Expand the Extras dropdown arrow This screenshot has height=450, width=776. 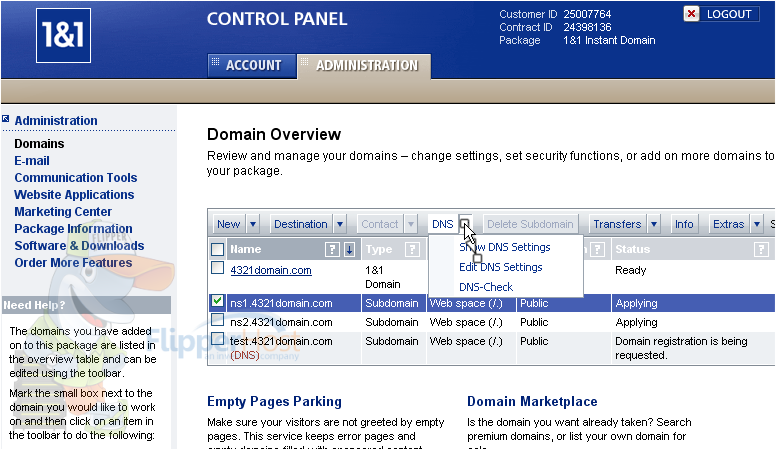click(x=757, y=224)
